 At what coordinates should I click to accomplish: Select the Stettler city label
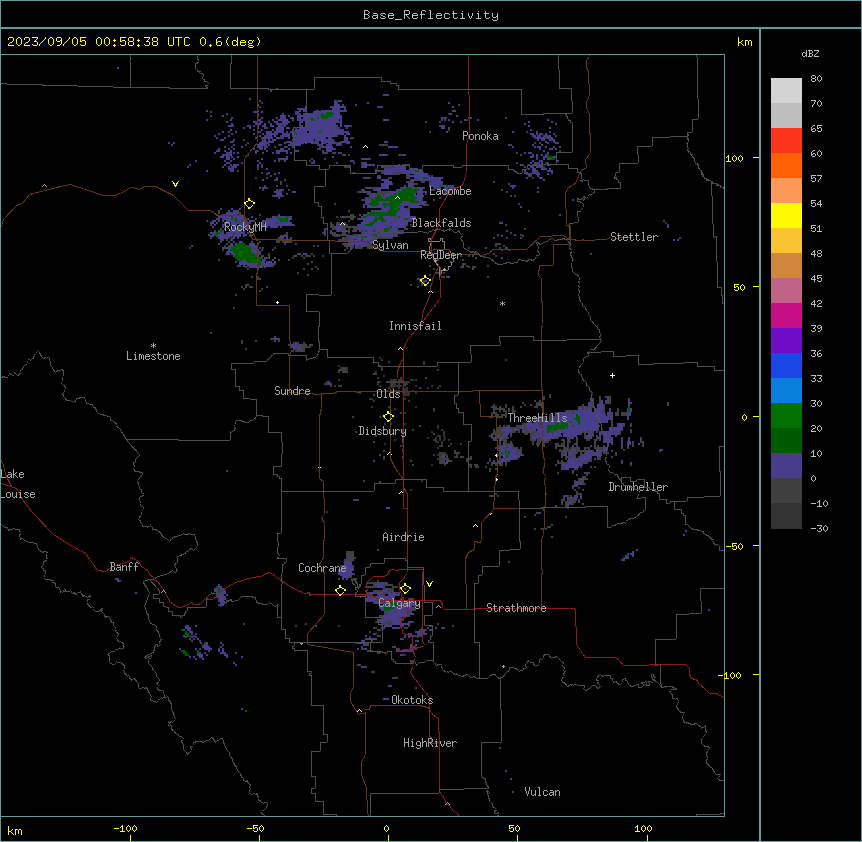(x=633, y=237)
